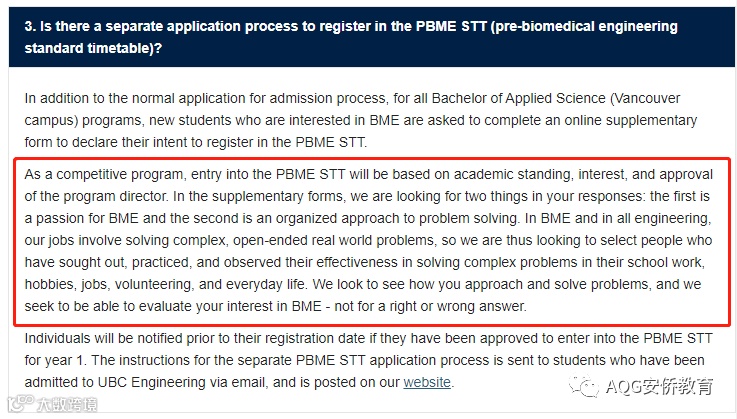This screenshot has height=419, width=737.
Task: Click "standard timetable)?" in the blue header
Action: 93,48
